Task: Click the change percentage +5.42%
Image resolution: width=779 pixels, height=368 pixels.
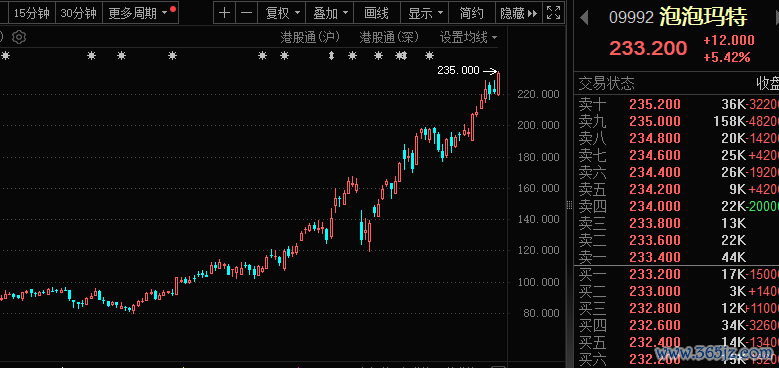Action: (x=726, y=58)
